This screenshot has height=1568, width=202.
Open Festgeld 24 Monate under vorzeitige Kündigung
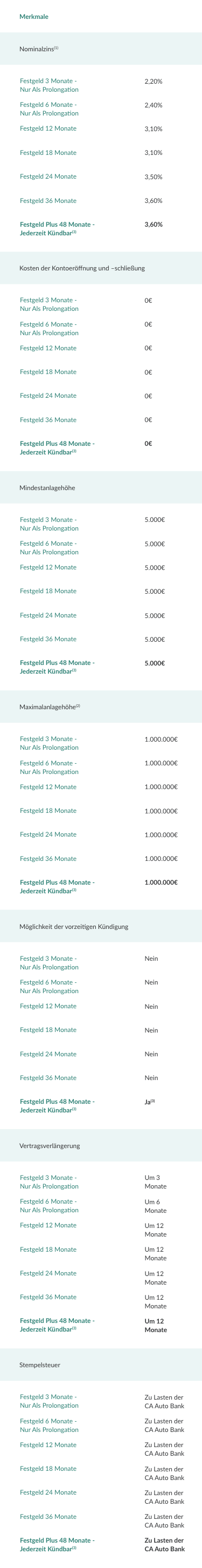(x=48, y=1054)
